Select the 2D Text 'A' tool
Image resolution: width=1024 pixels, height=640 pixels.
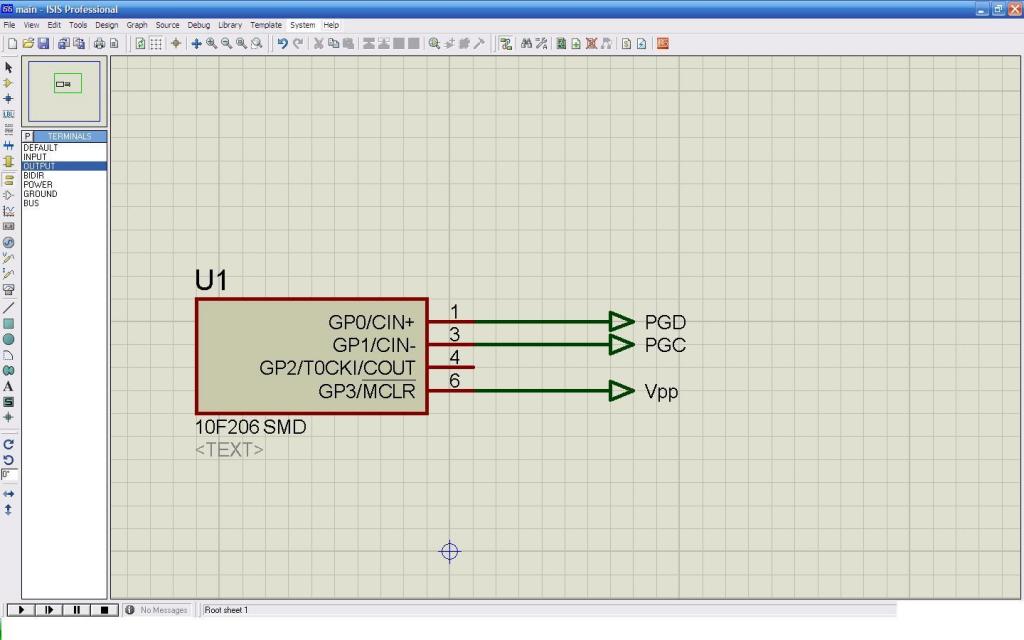(8, 386)
